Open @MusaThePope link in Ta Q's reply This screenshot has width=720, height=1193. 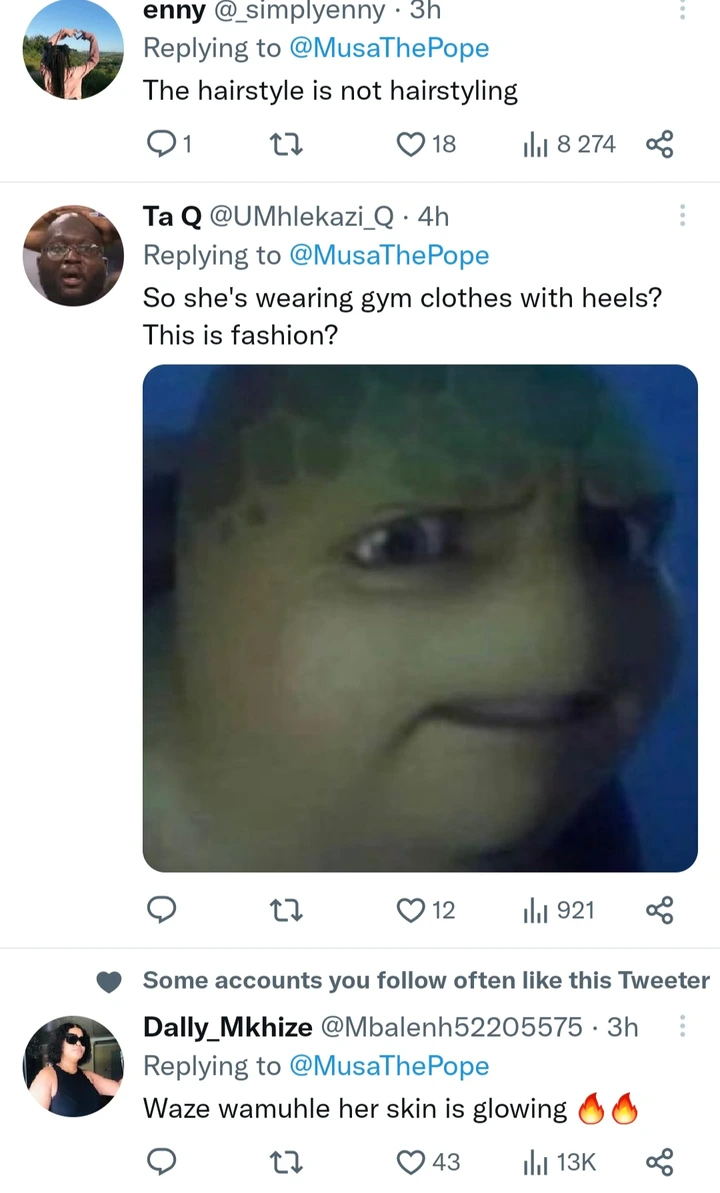click(x=390, y=255)
